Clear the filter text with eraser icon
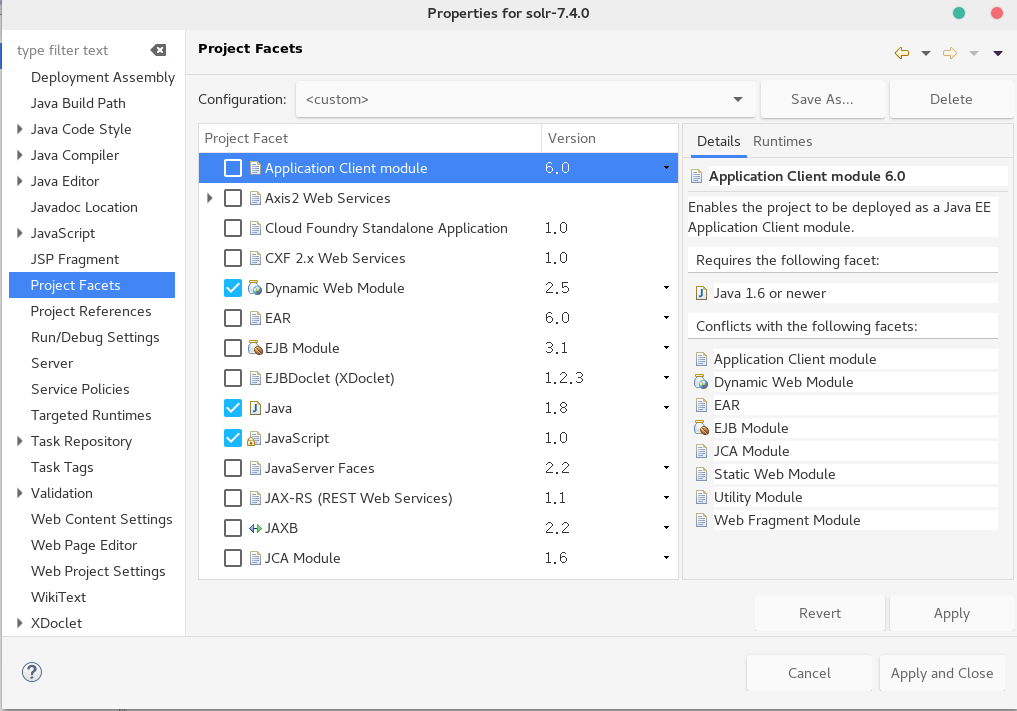The image size is (1017, 711). (158, 50)
